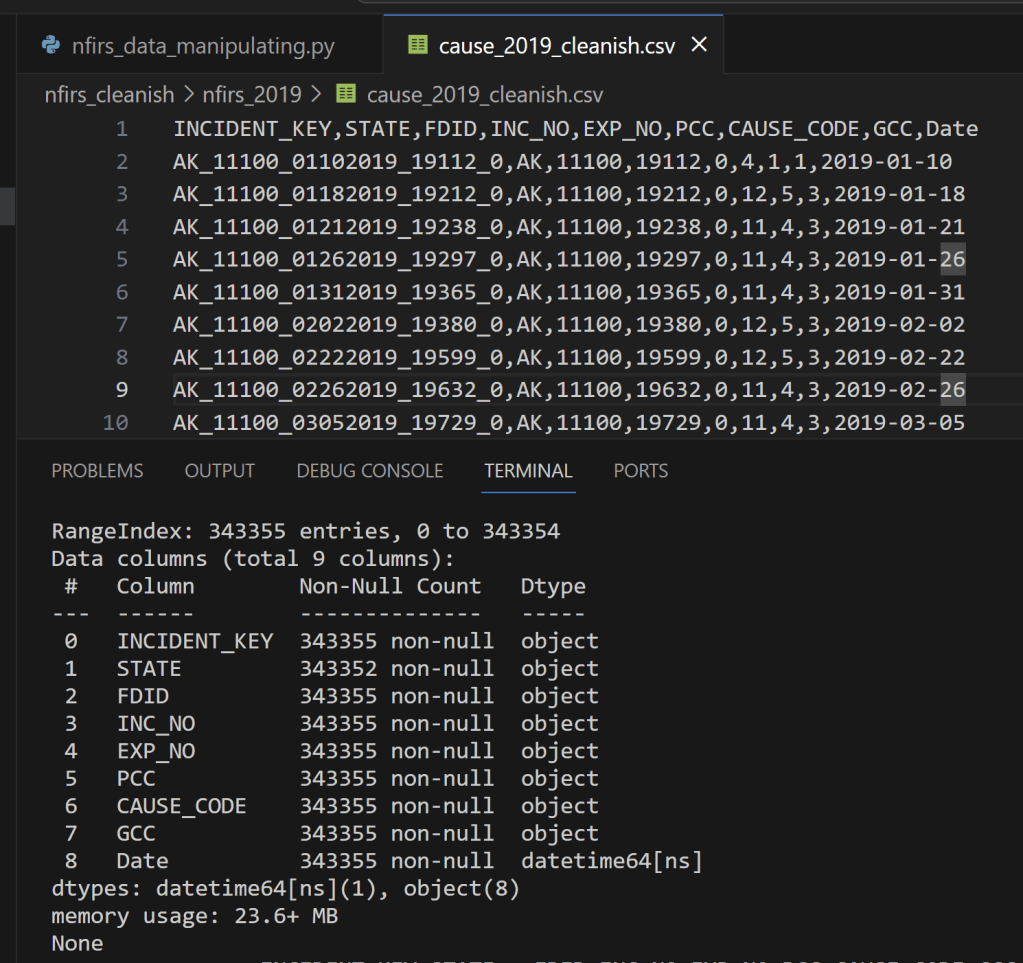
Task: Click the CSV file icon in the breadcrumb
Action: coord(346,95)
